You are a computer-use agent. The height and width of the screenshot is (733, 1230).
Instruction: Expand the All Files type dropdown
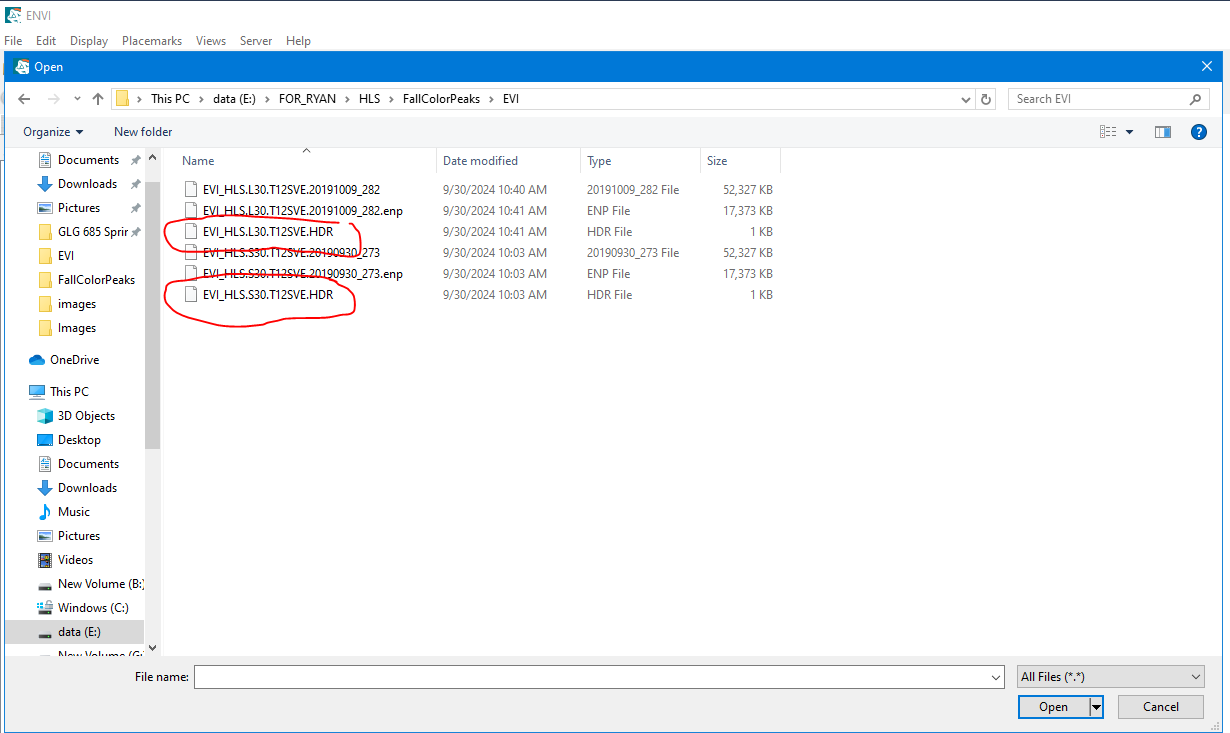click(1110, 677)
